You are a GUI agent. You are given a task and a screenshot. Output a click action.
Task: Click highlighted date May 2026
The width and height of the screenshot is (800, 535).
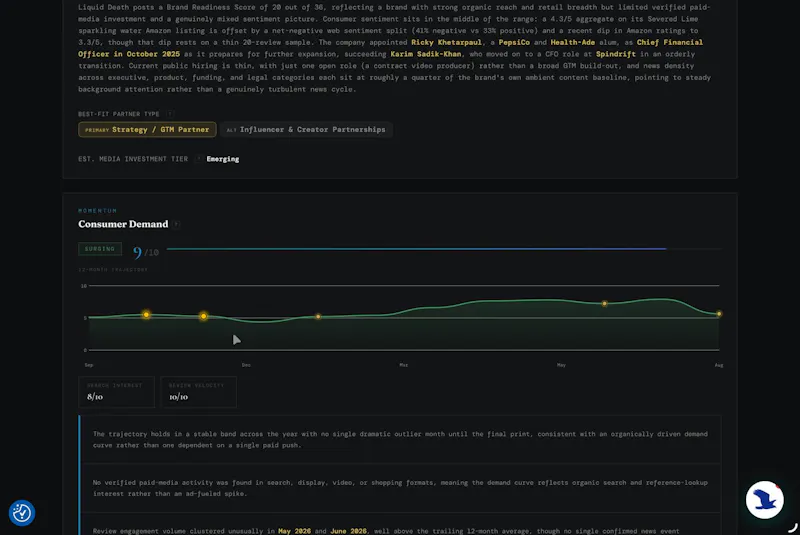tap(294, 531)
